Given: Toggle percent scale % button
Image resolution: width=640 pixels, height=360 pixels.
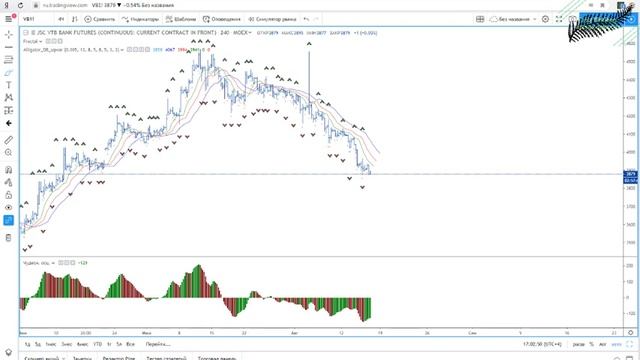Looking at the screenshot, I should coord(591,344).
